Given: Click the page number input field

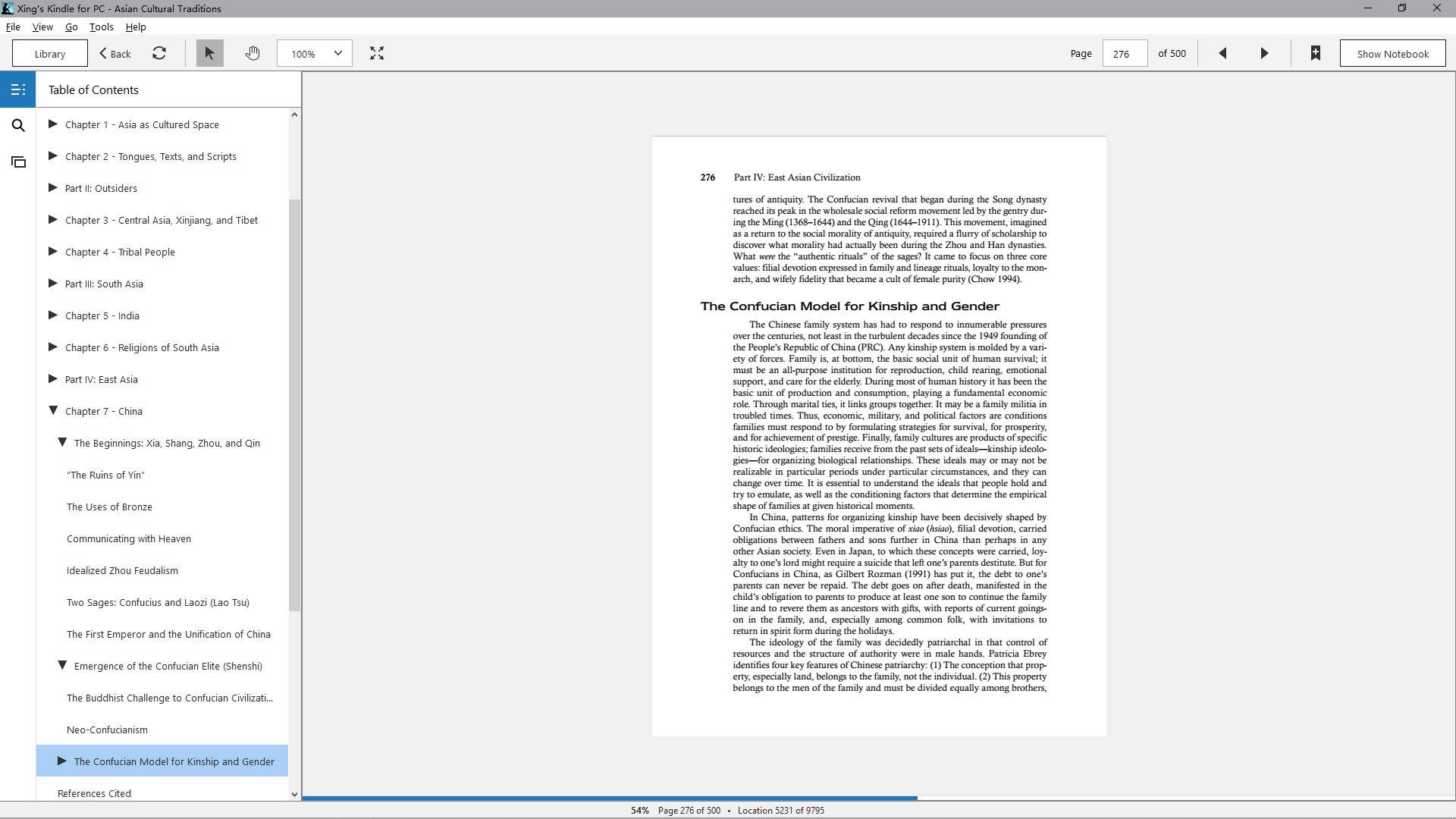Looking at the screenshot, I should pyautogui.click(x=1125, y=53).
